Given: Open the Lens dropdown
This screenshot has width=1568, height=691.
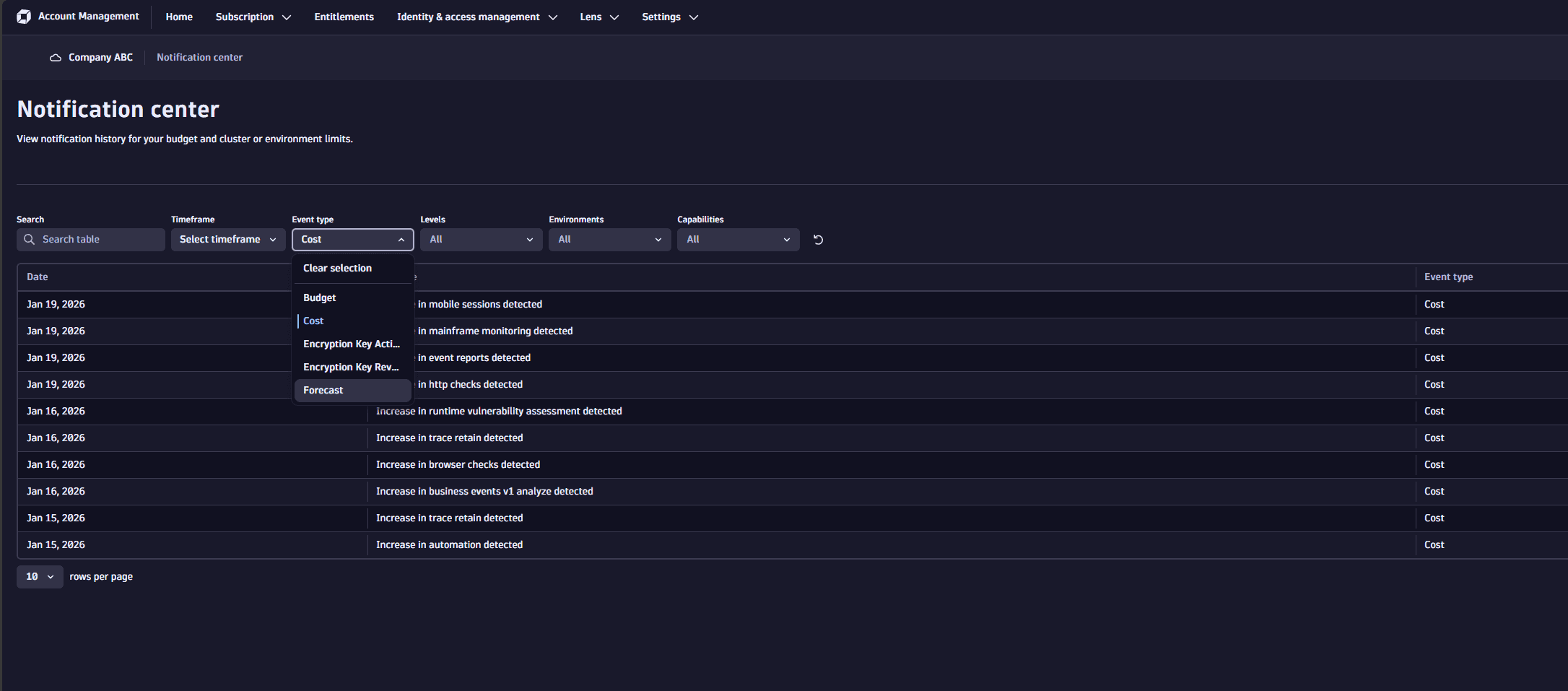Looking at the screenshot, I should click(598, 17).
